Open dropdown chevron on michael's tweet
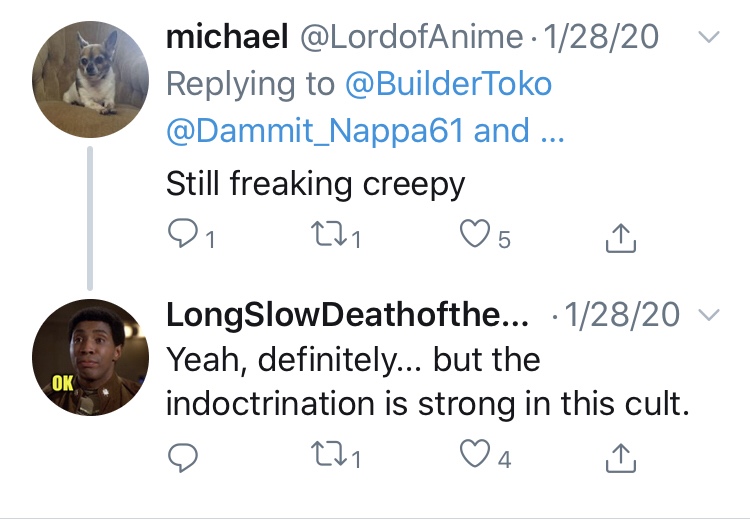 coord(709,37)
